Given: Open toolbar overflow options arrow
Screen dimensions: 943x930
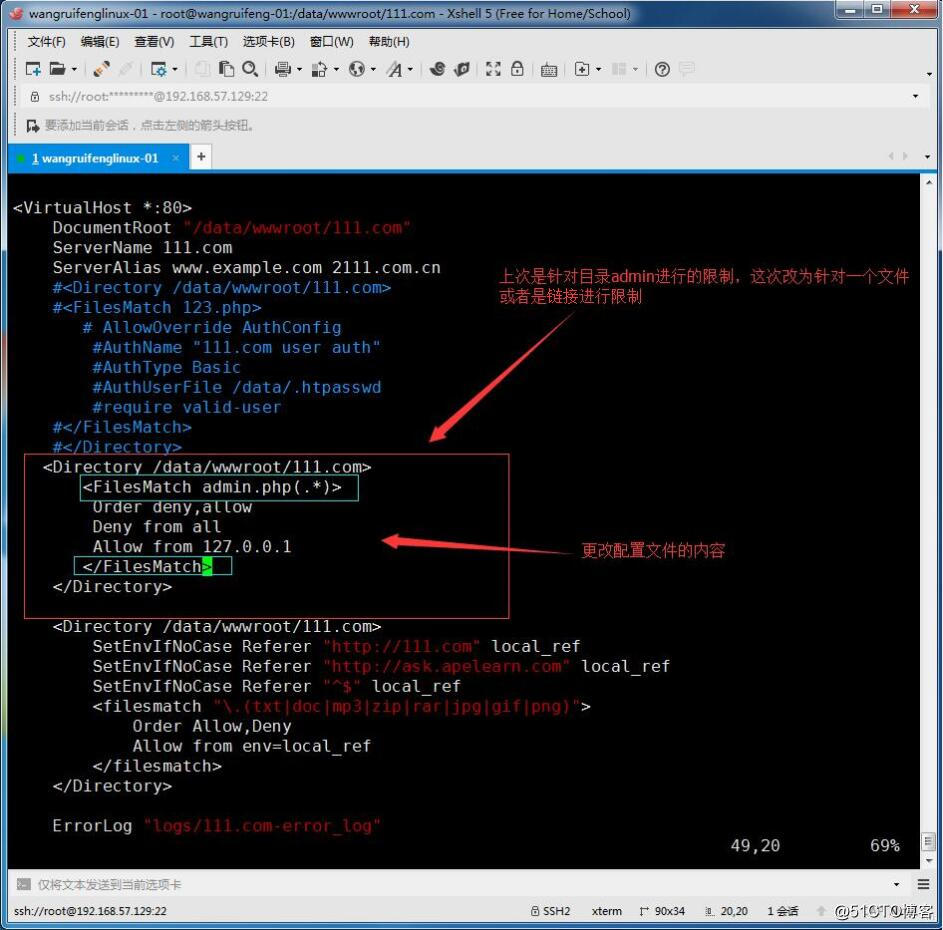Looking at the screenshot, I should tap(929, 74).
